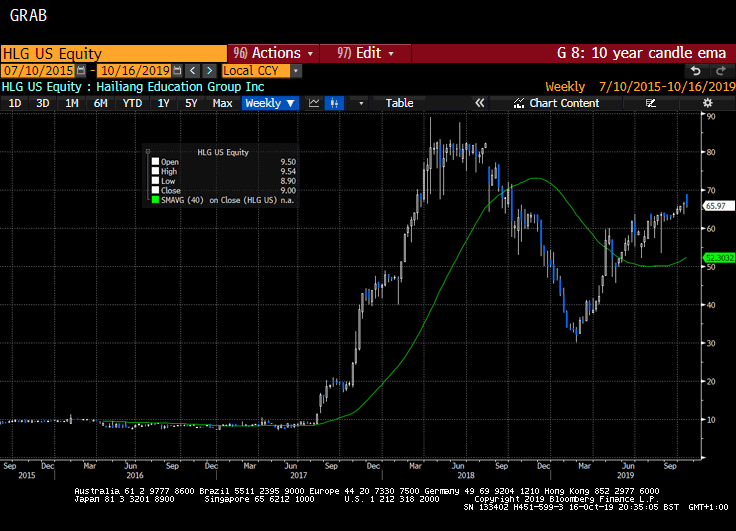Toggle the Open legend checkbox
This screenshot has height=531, width=736.
[155, 161]
